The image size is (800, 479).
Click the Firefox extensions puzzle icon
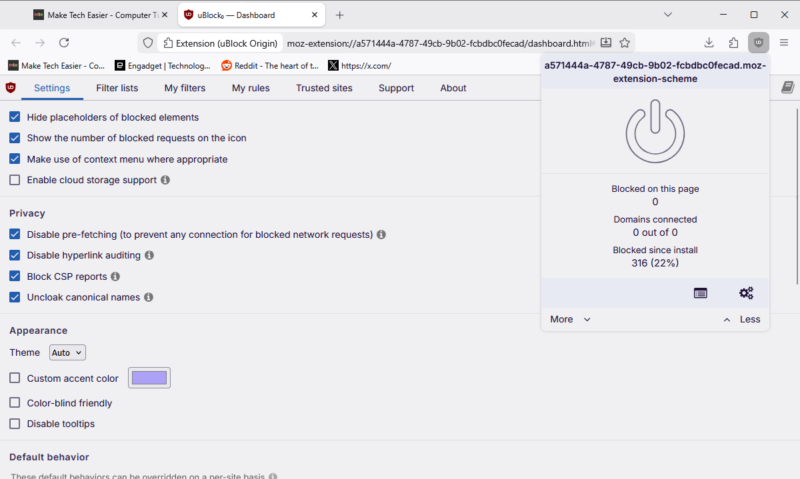(734, 43)
